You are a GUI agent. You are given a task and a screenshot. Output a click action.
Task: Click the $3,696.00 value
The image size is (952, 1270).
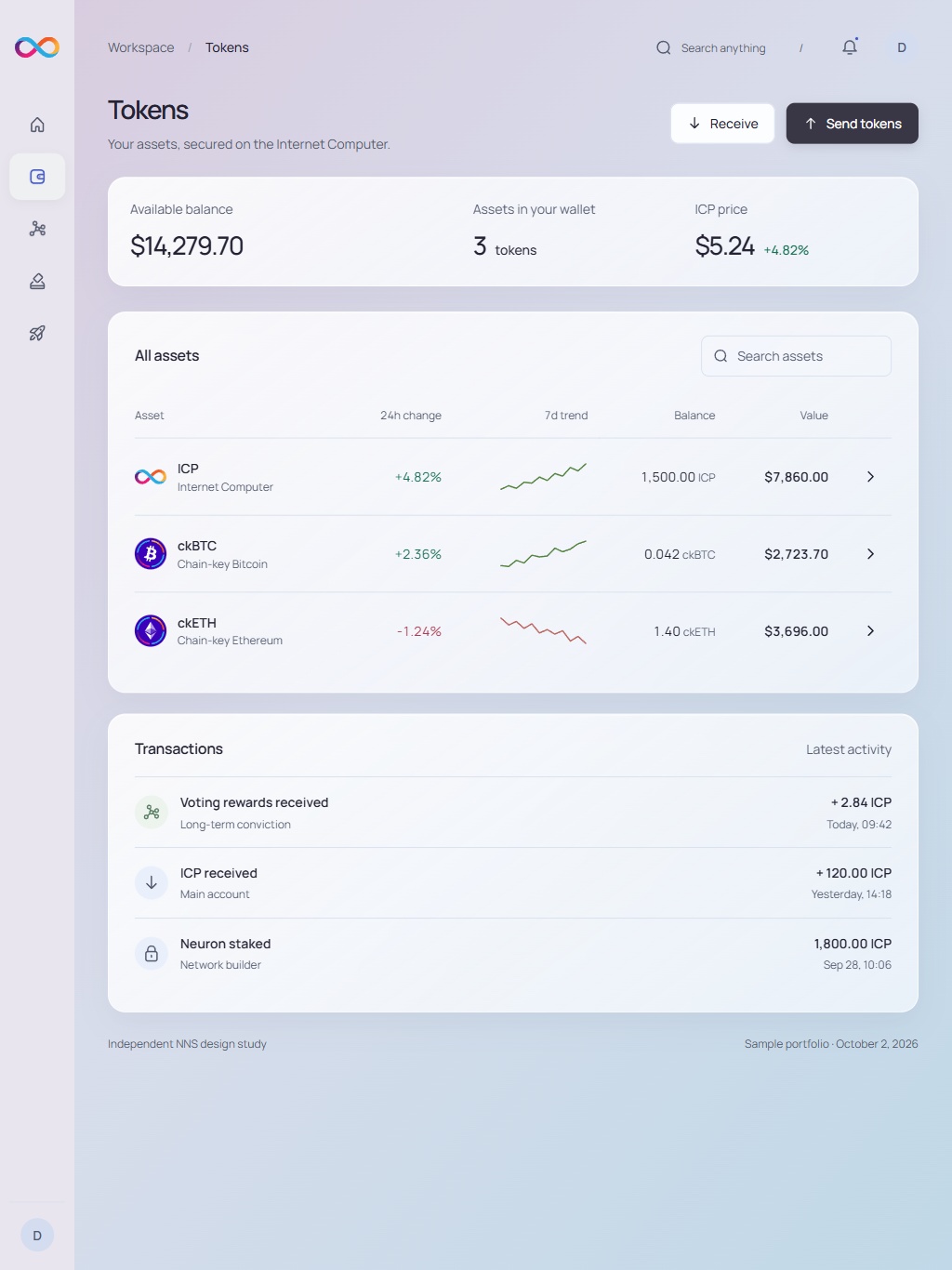point(796,631)
